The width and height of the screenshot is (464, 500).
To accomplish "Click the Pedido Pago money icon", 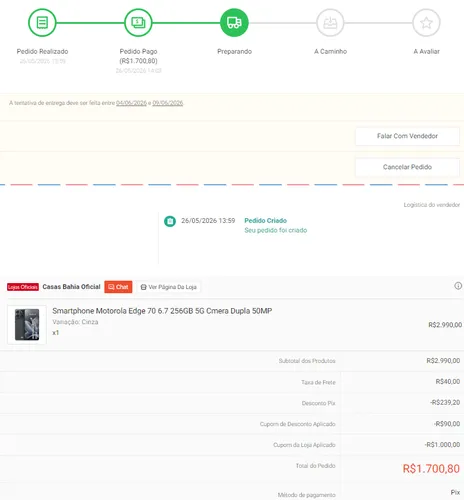I will point(138,23).
